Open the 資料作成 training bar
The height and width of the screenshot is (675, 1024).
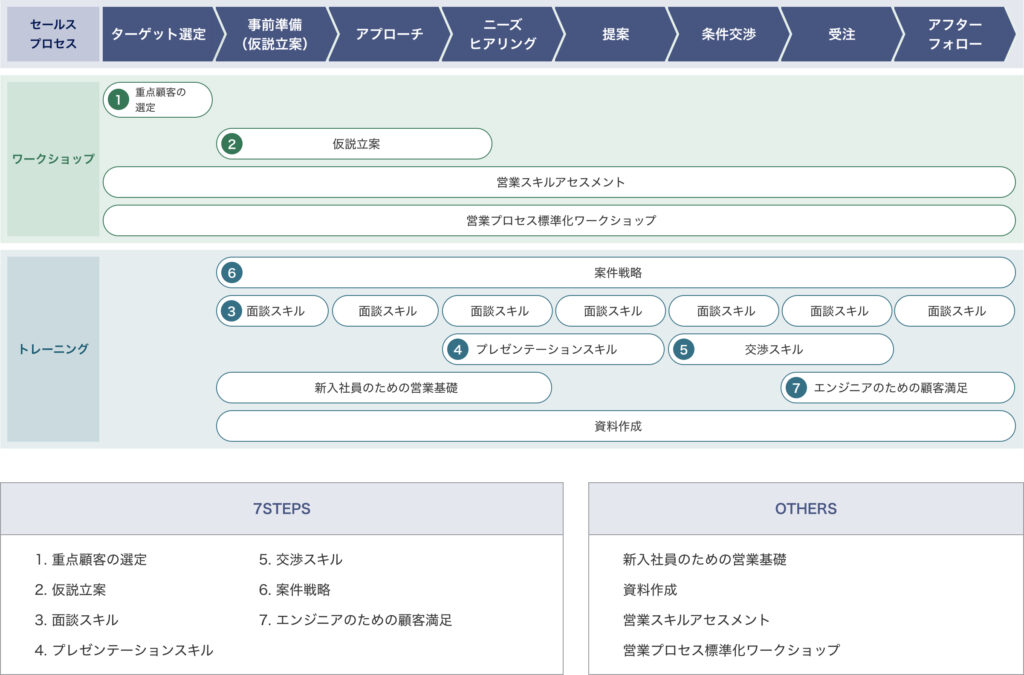click(616, 427)
